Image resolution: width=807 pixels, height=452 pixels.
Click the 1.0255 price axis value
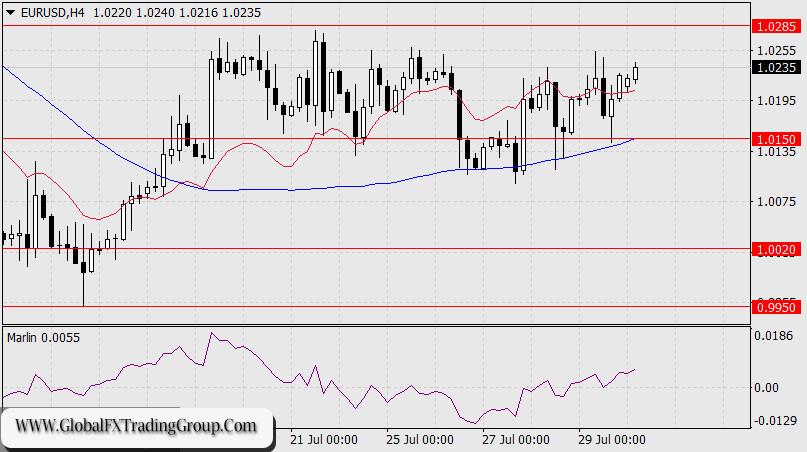(776, 51)
